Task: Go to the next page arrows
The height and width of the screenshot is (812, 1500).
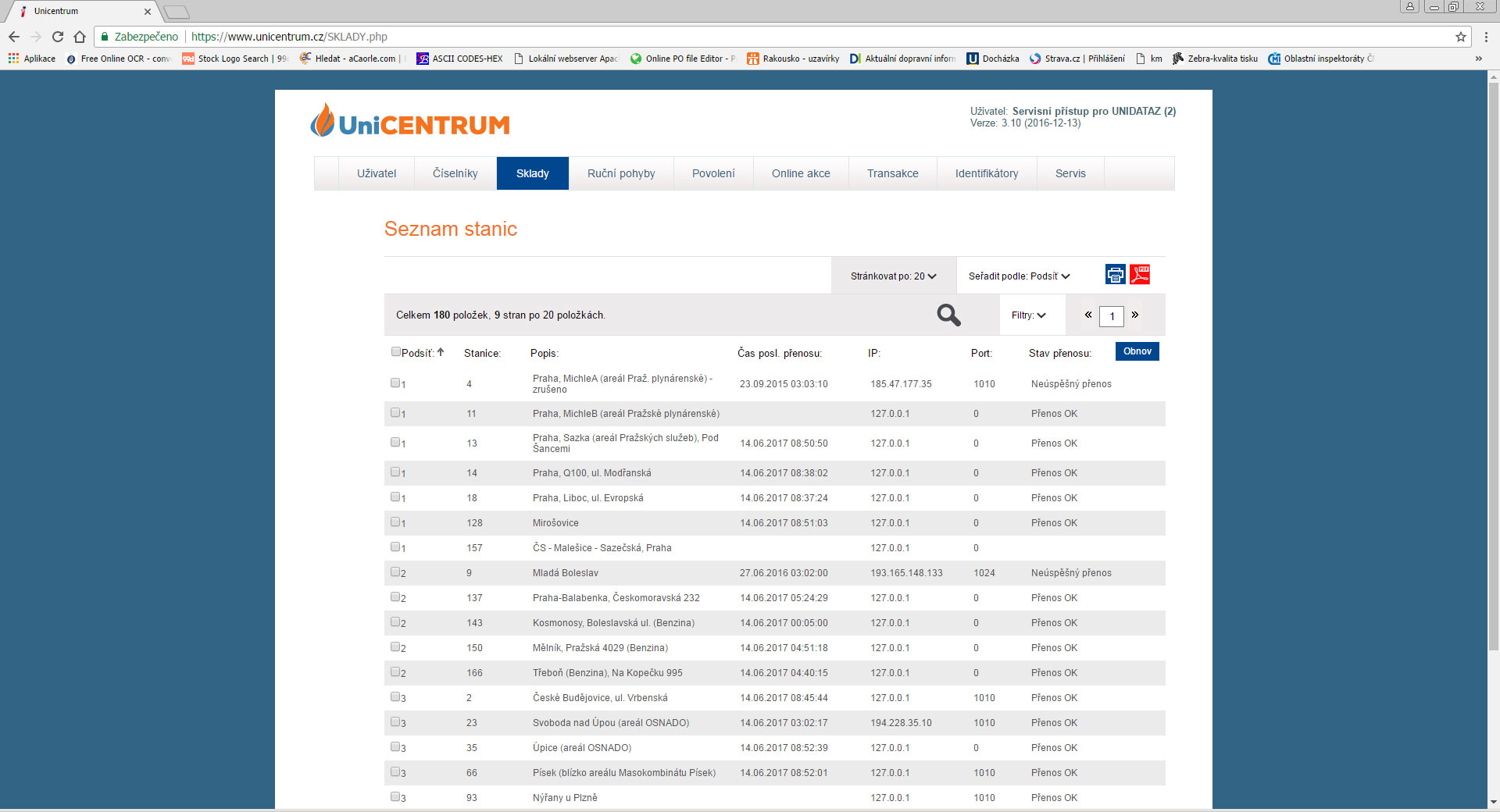Action: click(1135, 315)
